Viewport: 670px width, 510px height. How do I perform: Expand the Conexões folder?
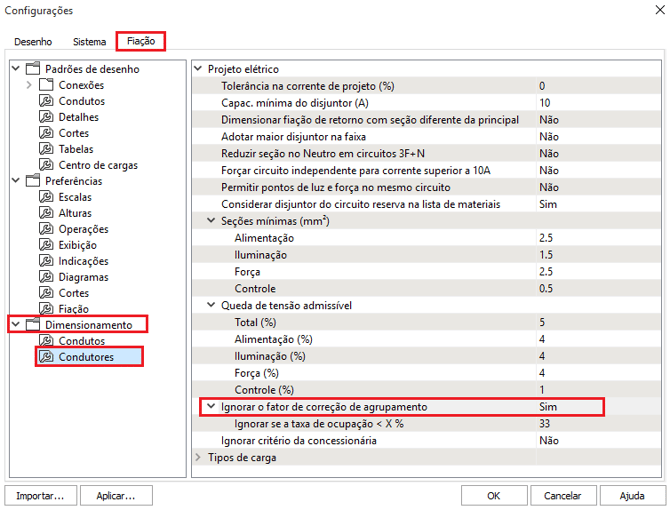(x=29, y=85)
